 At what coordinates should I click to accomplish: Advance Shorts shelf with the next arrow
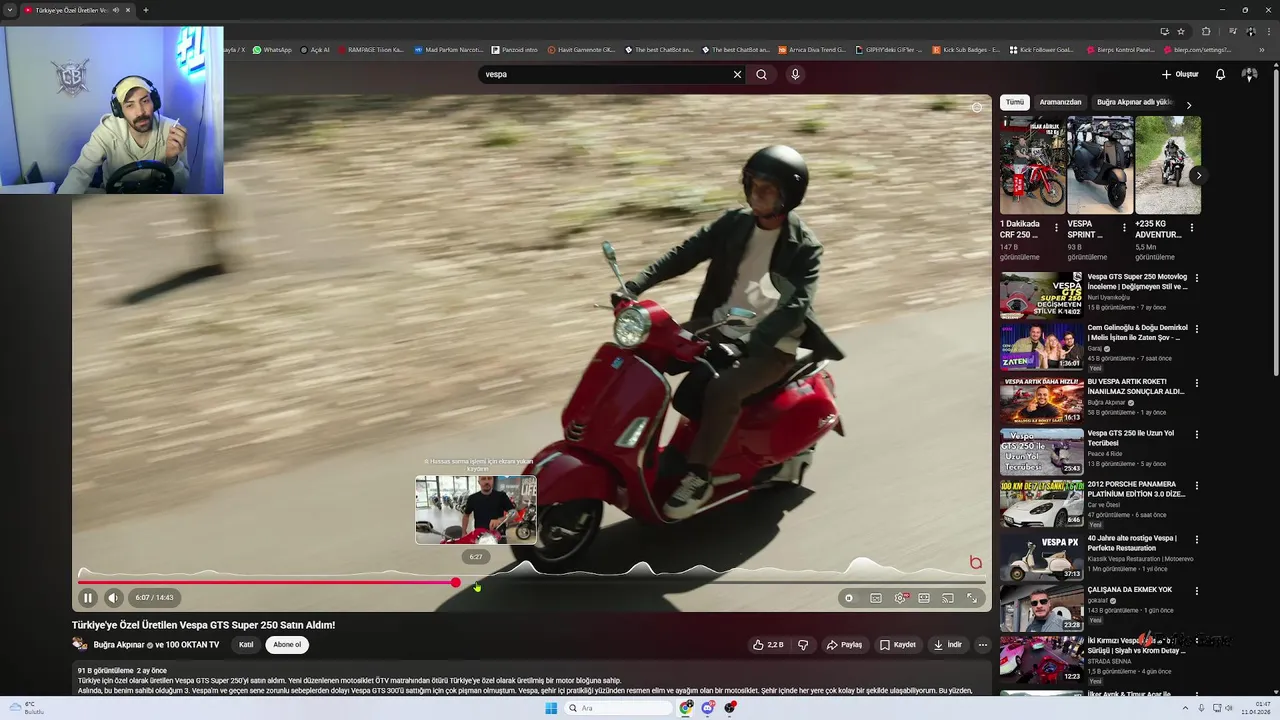(1198, 175)
